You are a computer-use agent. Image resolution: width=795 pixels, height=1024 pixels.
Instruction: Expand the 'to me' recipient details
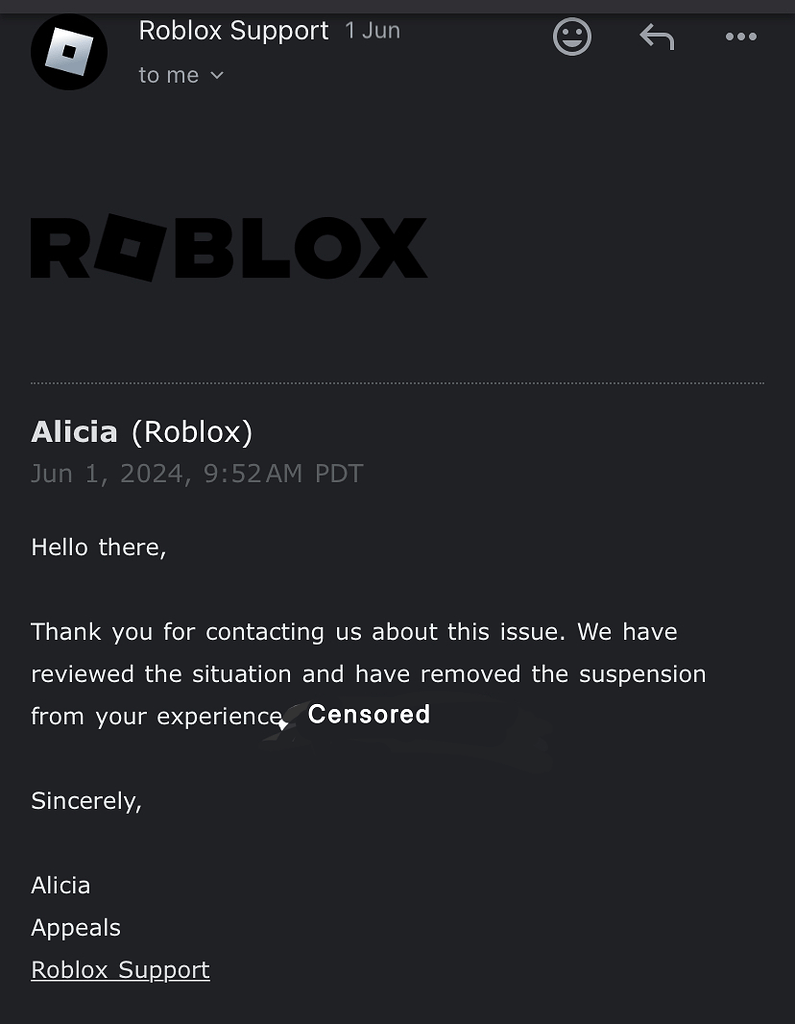(x=181, y=75)
